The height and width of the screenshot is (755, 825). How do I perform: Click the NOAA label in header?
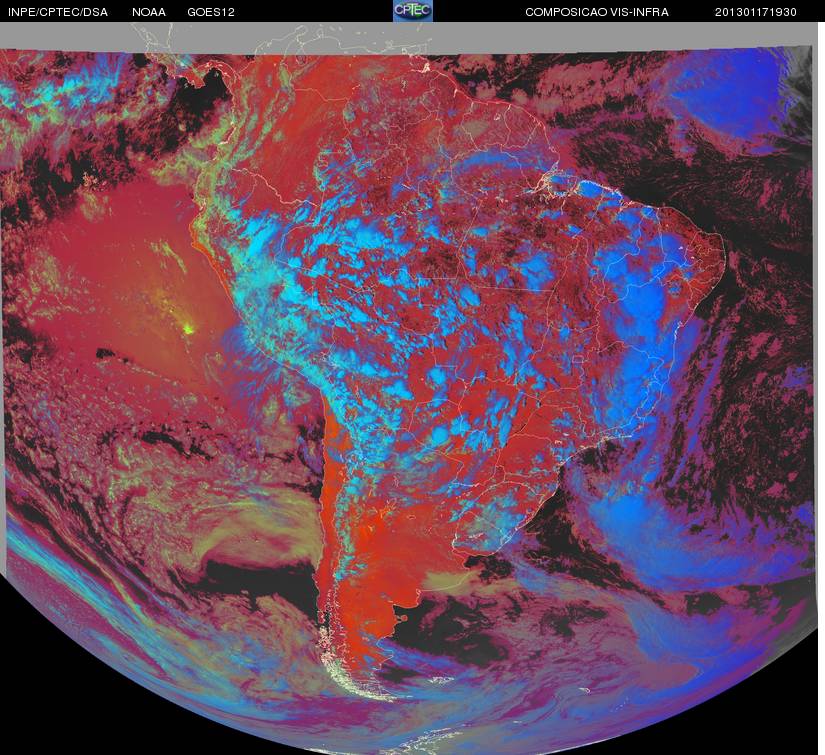coord(149,12)
